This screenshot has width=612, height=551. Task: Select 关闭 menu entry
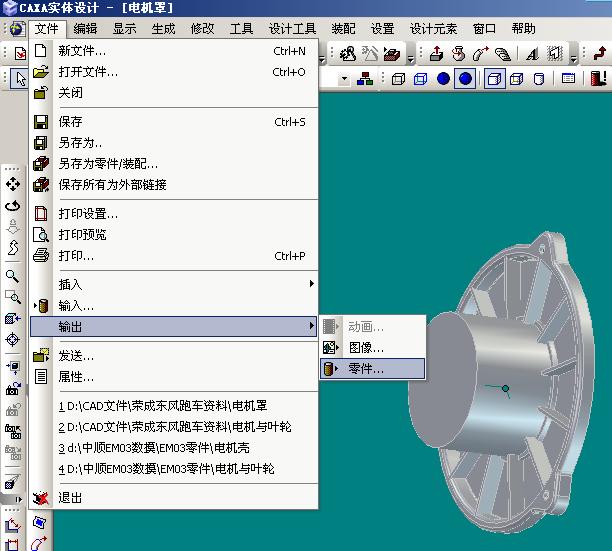173,93
